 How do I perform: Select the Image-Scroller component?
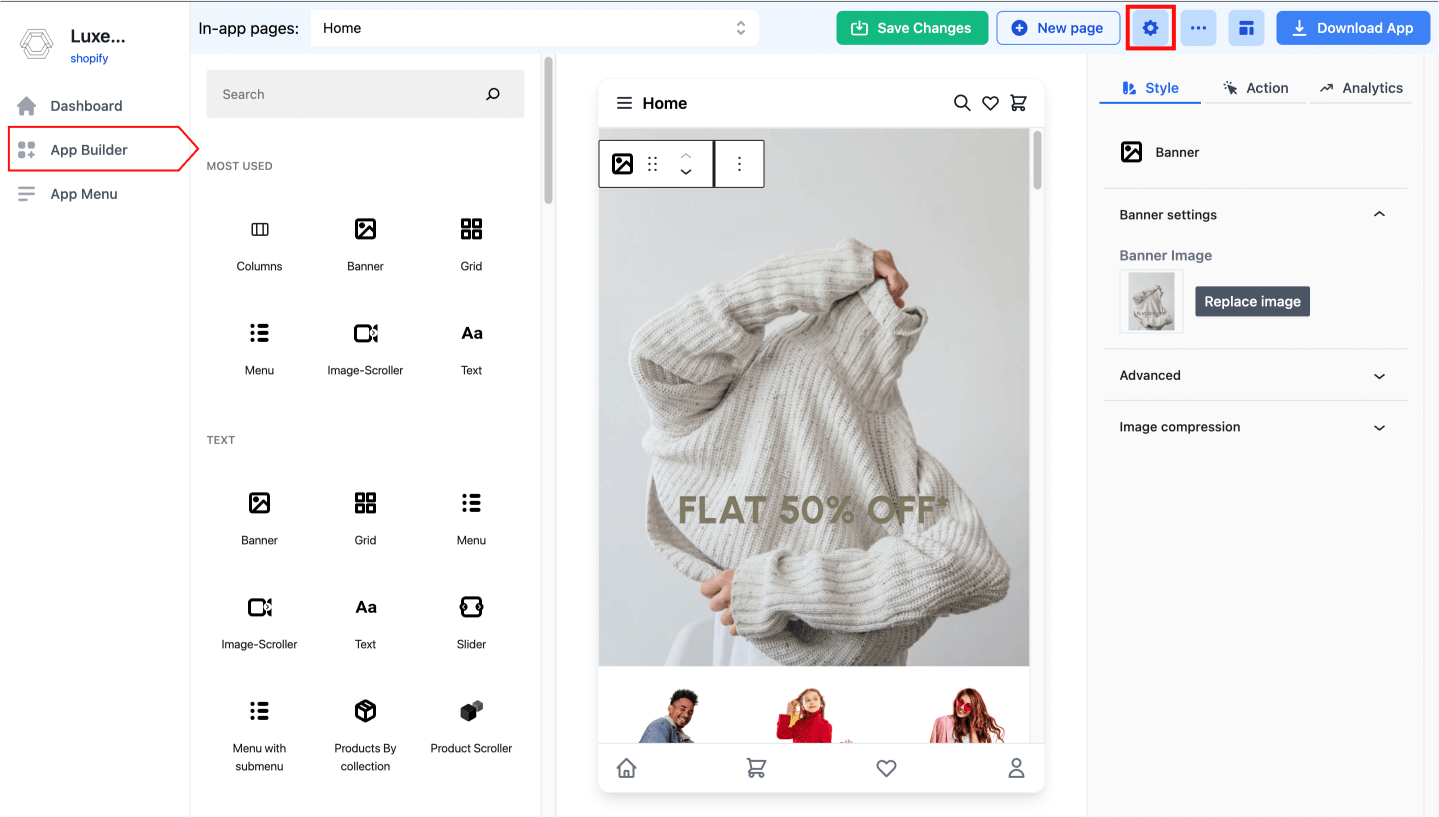364,347
